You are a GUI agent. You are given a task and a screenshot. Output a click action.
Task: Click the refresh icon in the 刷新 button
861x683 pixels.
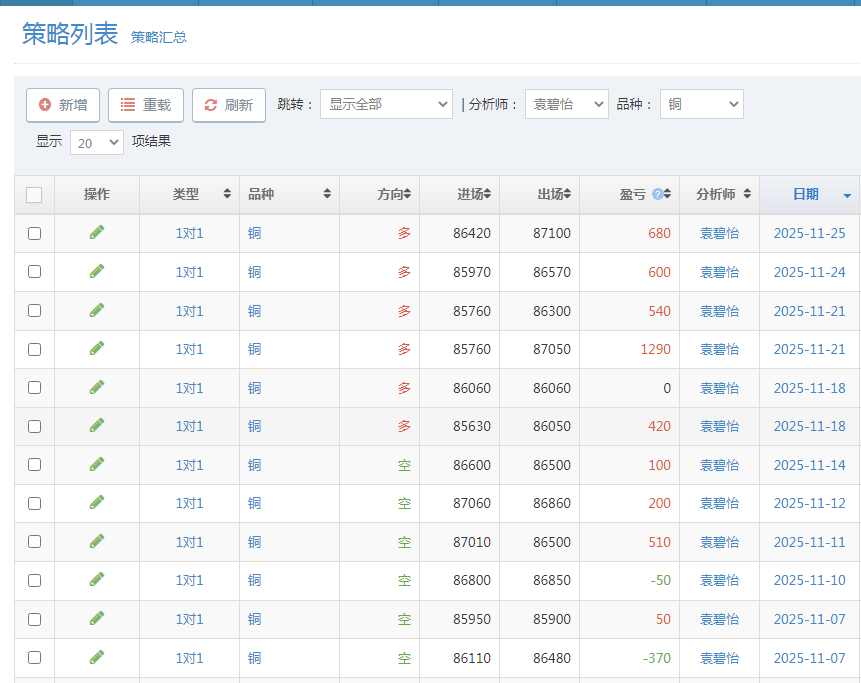[209, 104]
